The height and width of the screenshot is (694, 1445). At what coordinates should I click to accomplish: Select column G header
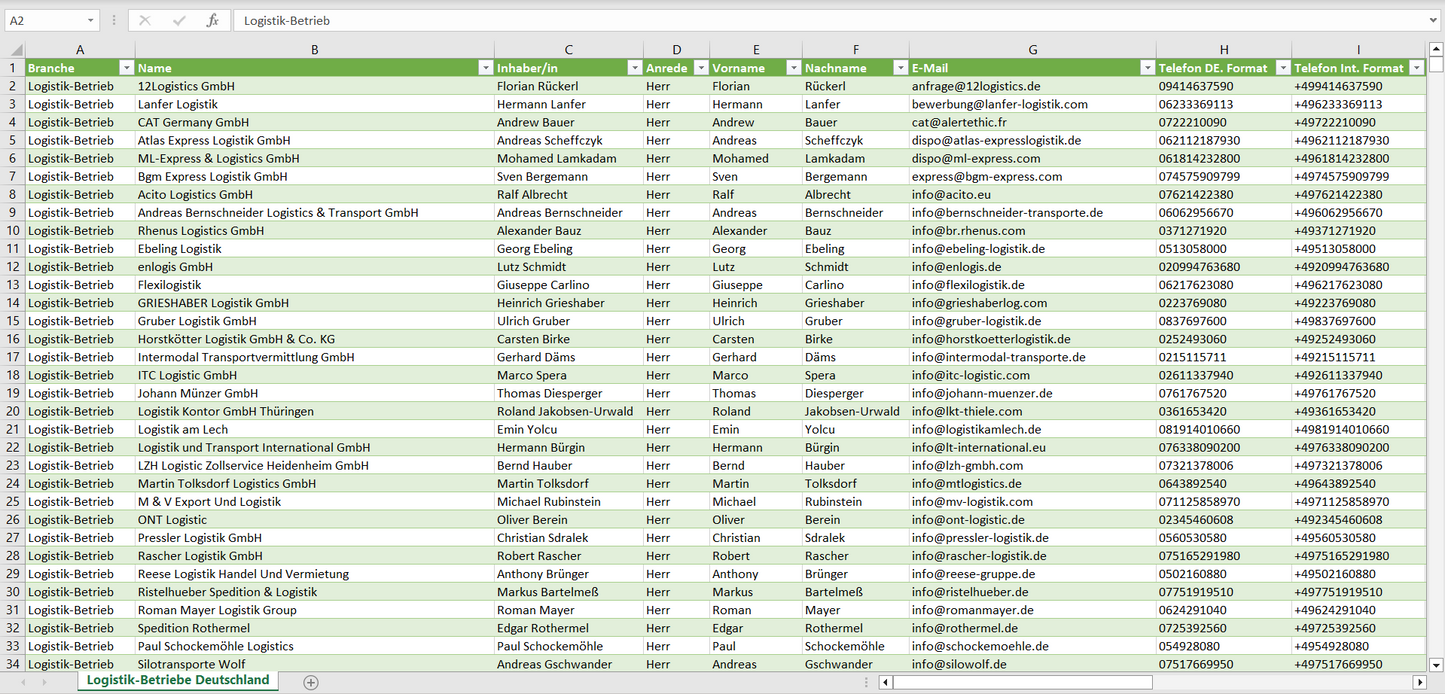1032,50
